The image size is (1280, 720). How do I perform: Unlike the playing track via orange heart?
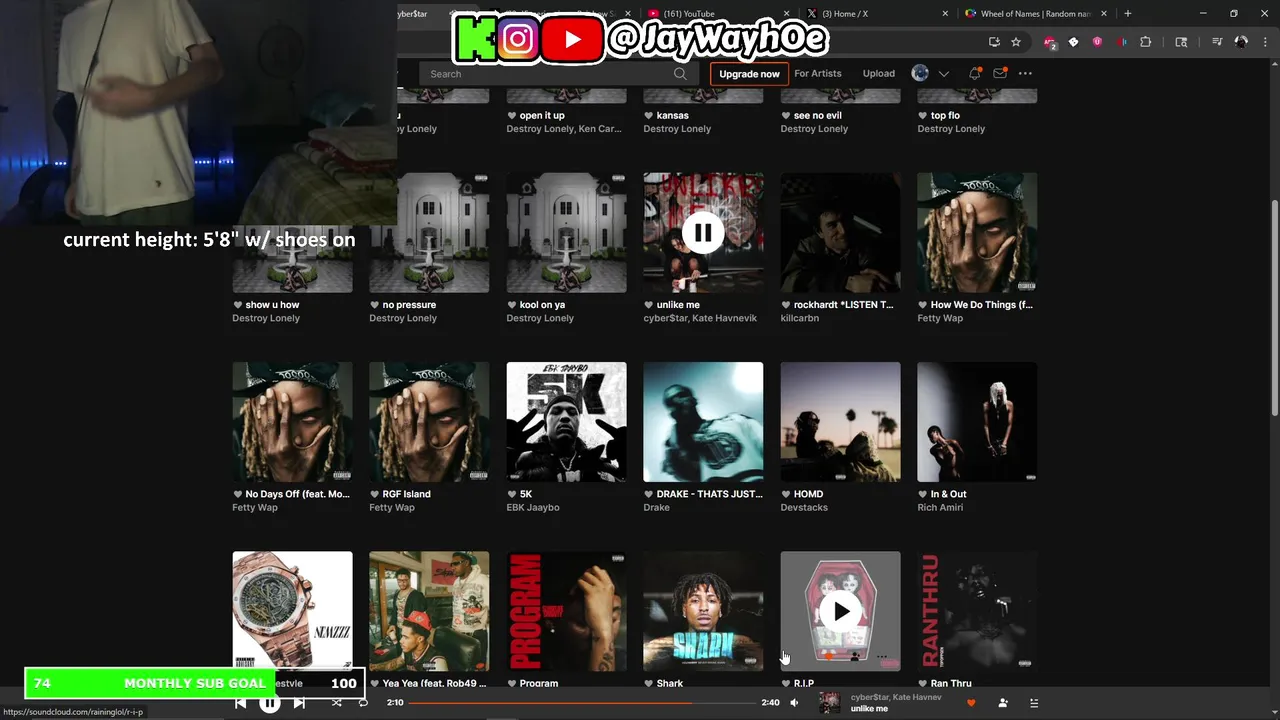971,703
